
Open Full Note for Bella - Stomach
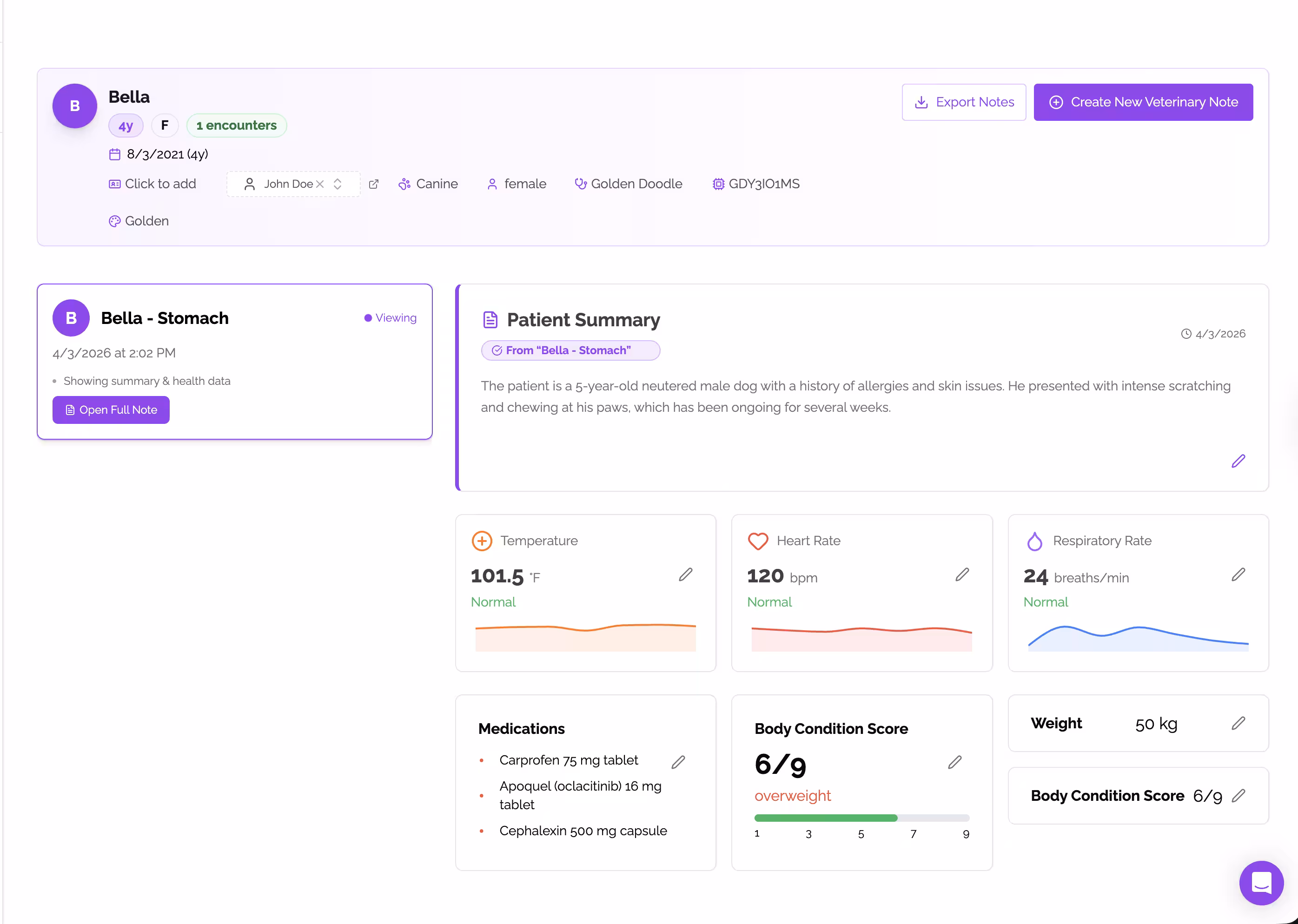click(110, 409)
